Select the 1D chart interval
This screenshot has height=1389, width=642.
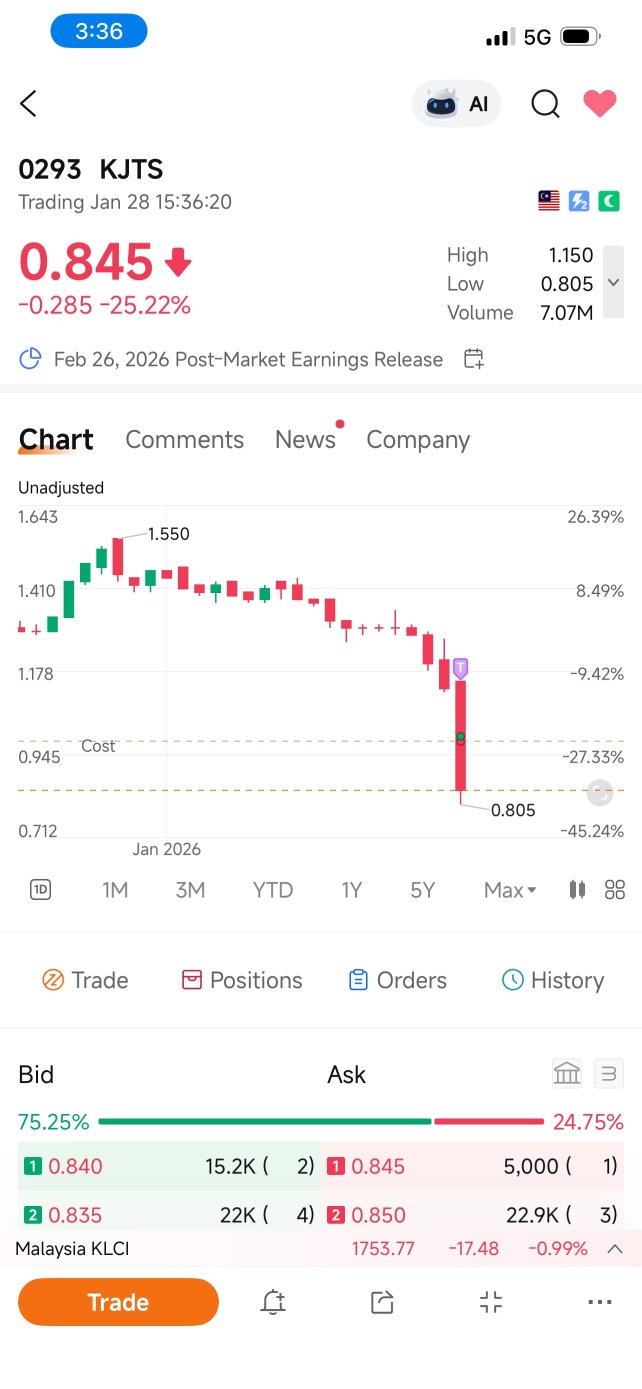point(40,889)
